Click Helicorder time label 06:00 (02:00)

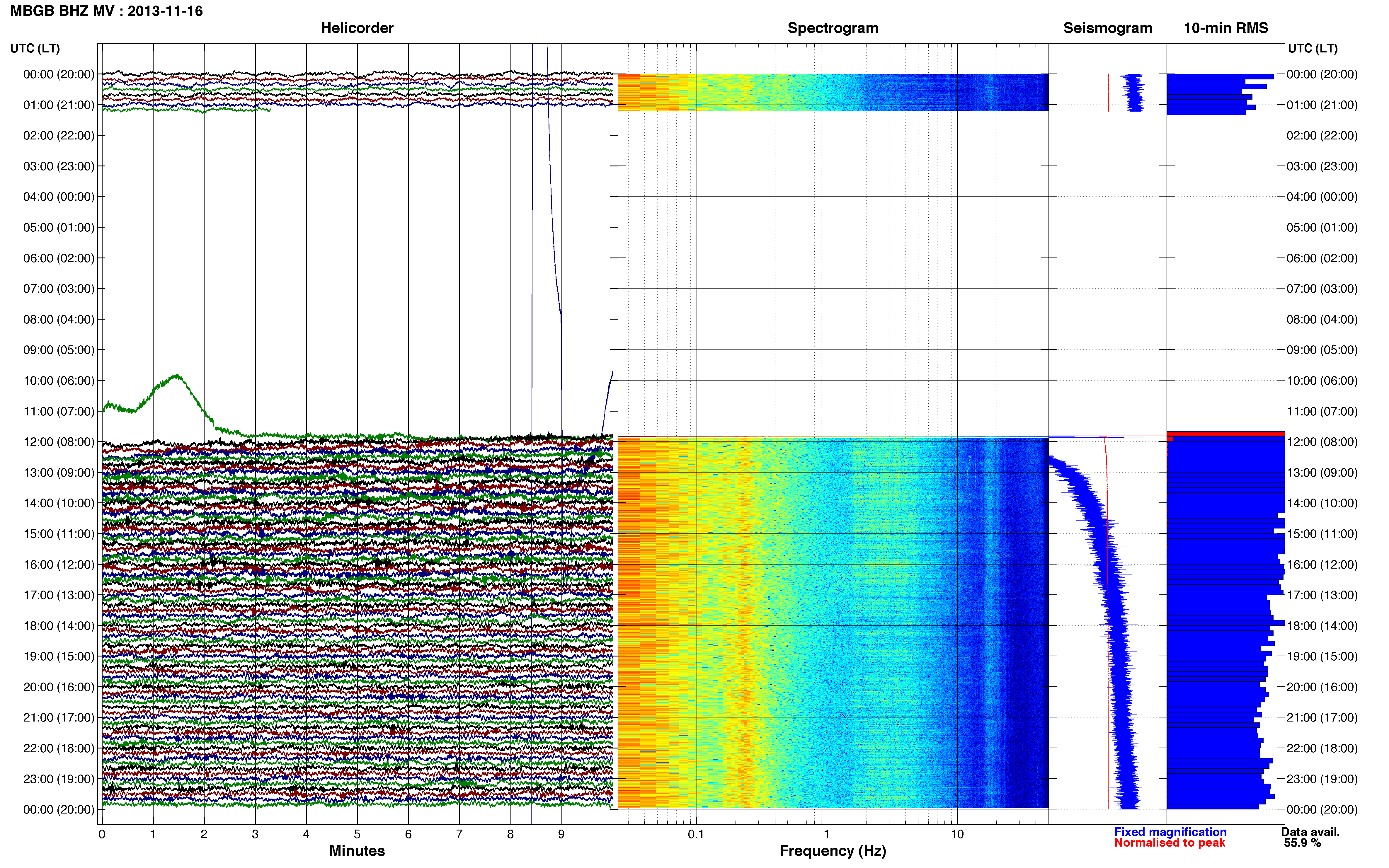point(59,258)
